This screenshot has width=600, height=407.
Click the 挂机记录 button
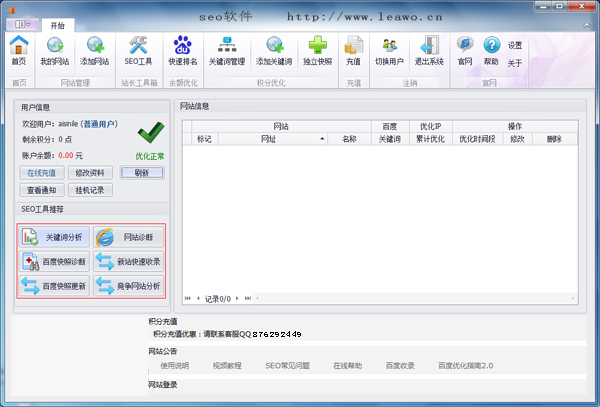coord(90,190)
